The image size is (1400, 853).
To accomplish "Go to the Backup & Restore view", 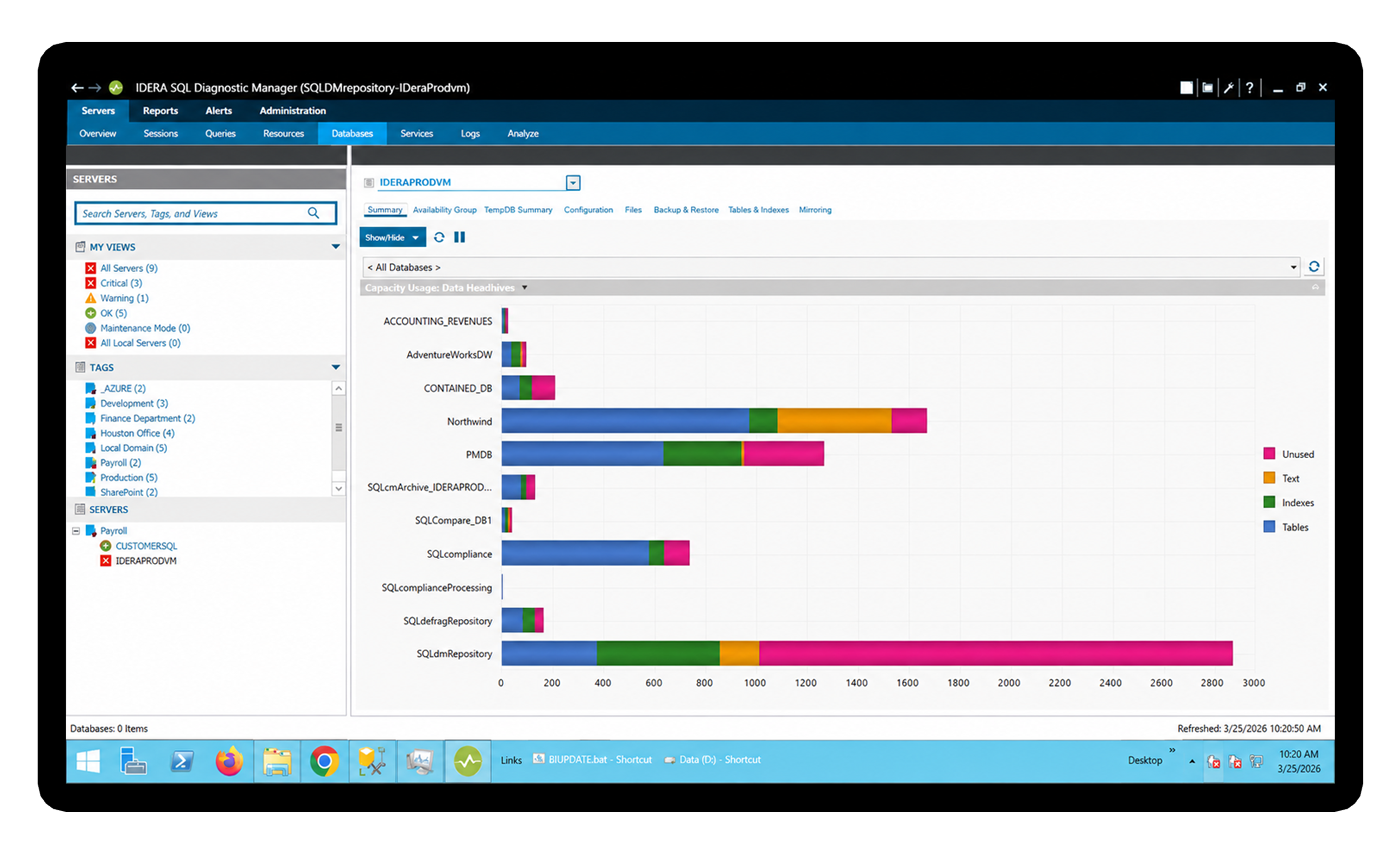I will [686, 210].
